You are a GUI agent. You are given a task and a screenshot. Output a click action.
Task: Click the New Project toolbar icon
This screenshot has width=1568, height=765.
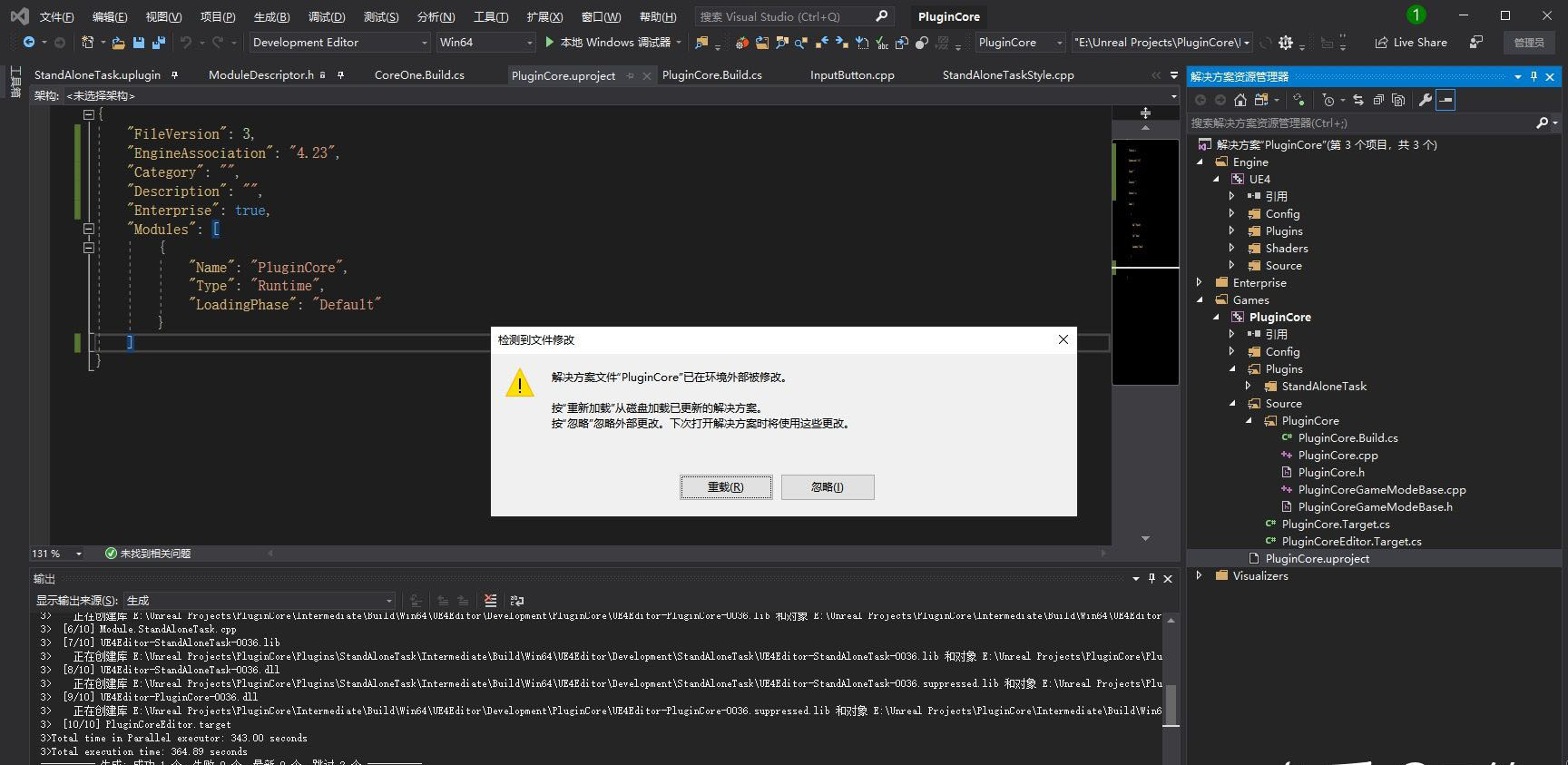point(87,43)
